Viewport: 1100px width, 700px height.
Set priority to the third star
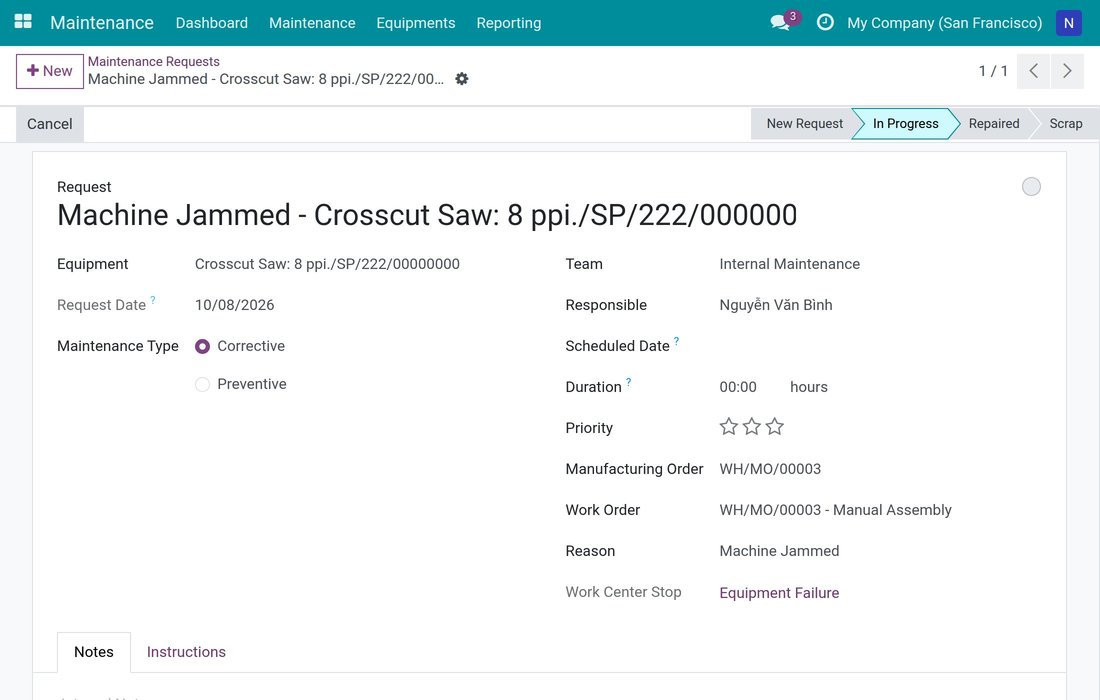click(x=774, y=426)
